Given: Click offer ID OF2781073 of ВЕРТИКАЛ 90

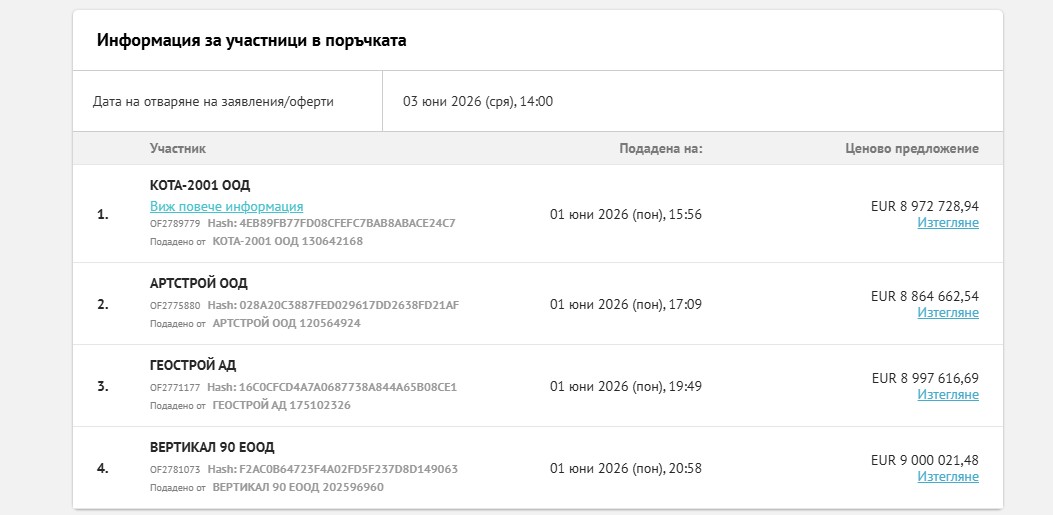Looking at the screenshot, I should (x=175, y=469).
